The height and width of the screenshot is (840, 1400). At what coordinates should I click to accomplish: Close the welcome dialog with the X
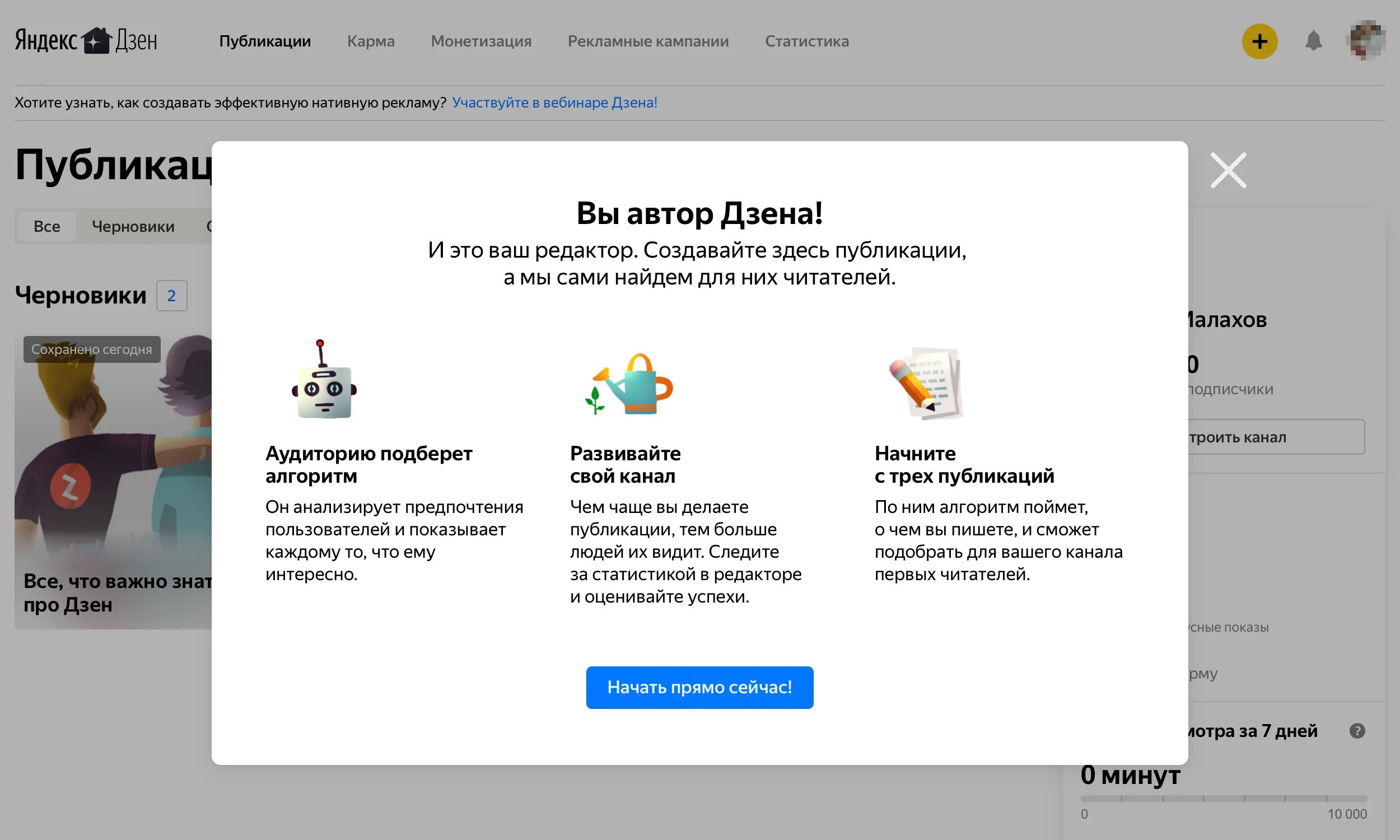1228,170
